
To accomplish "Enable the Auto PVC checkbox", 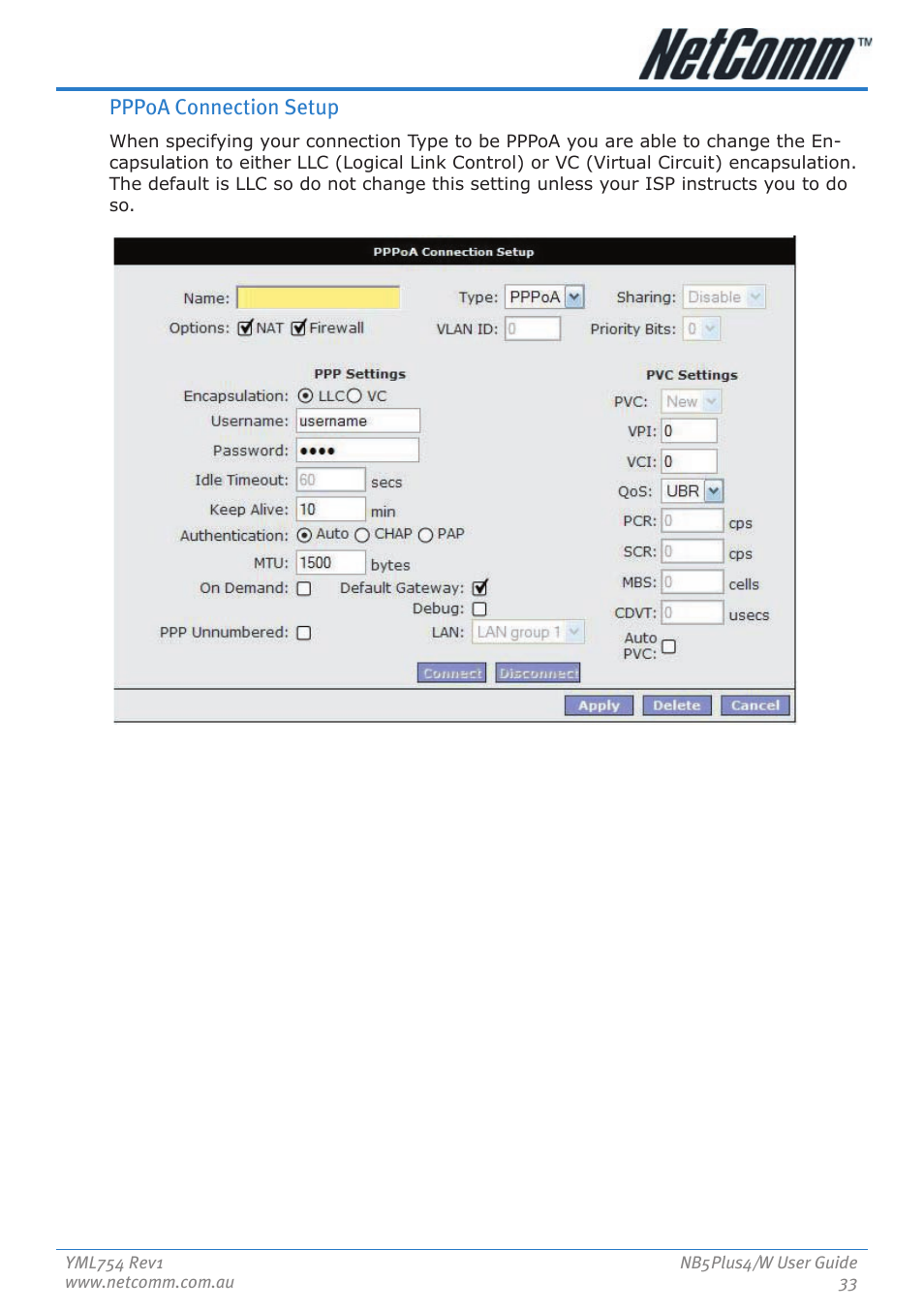I will tap(668, 646).
